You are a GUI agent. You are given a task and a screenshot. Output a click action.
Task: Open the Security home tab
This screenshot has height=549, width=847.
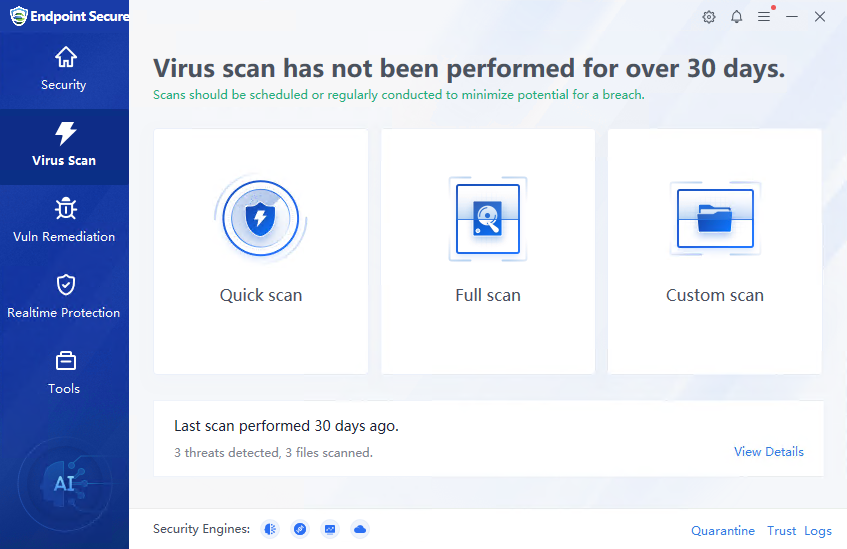coord(64,70)
